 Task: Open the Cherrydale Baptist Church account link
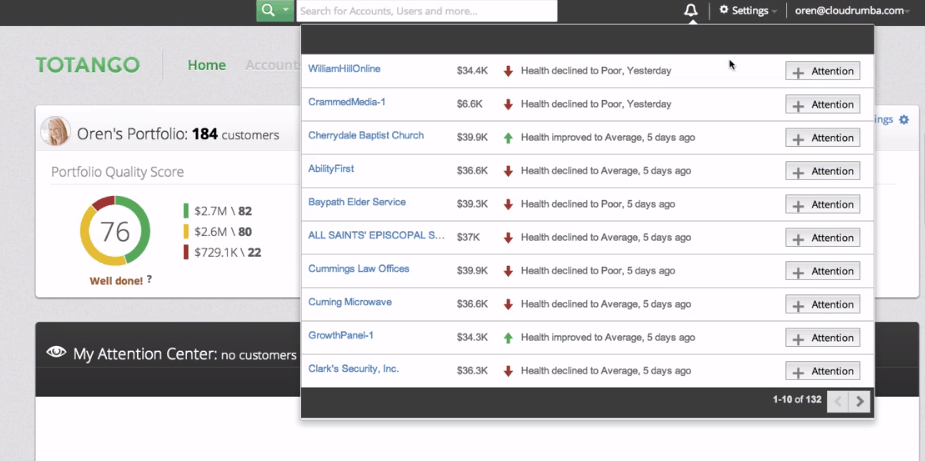pyautogui.click(x=366, y=135)
